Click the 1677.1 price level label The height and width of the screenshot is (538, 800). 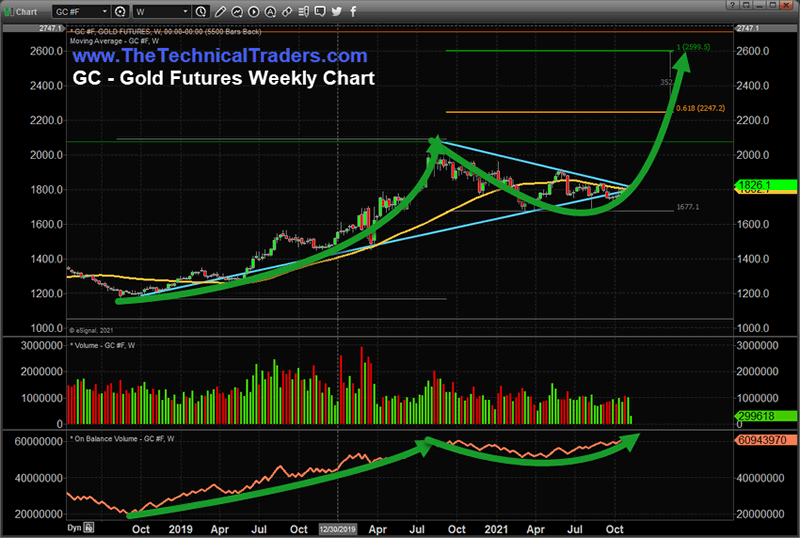pos(688,207)
